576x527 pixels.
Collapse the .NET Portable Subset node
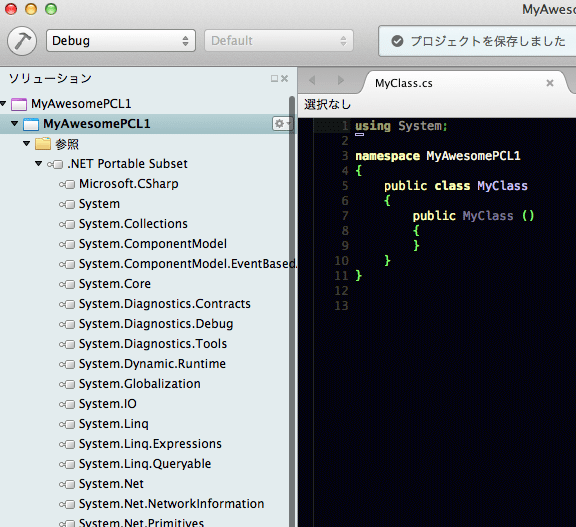(39, 163)
